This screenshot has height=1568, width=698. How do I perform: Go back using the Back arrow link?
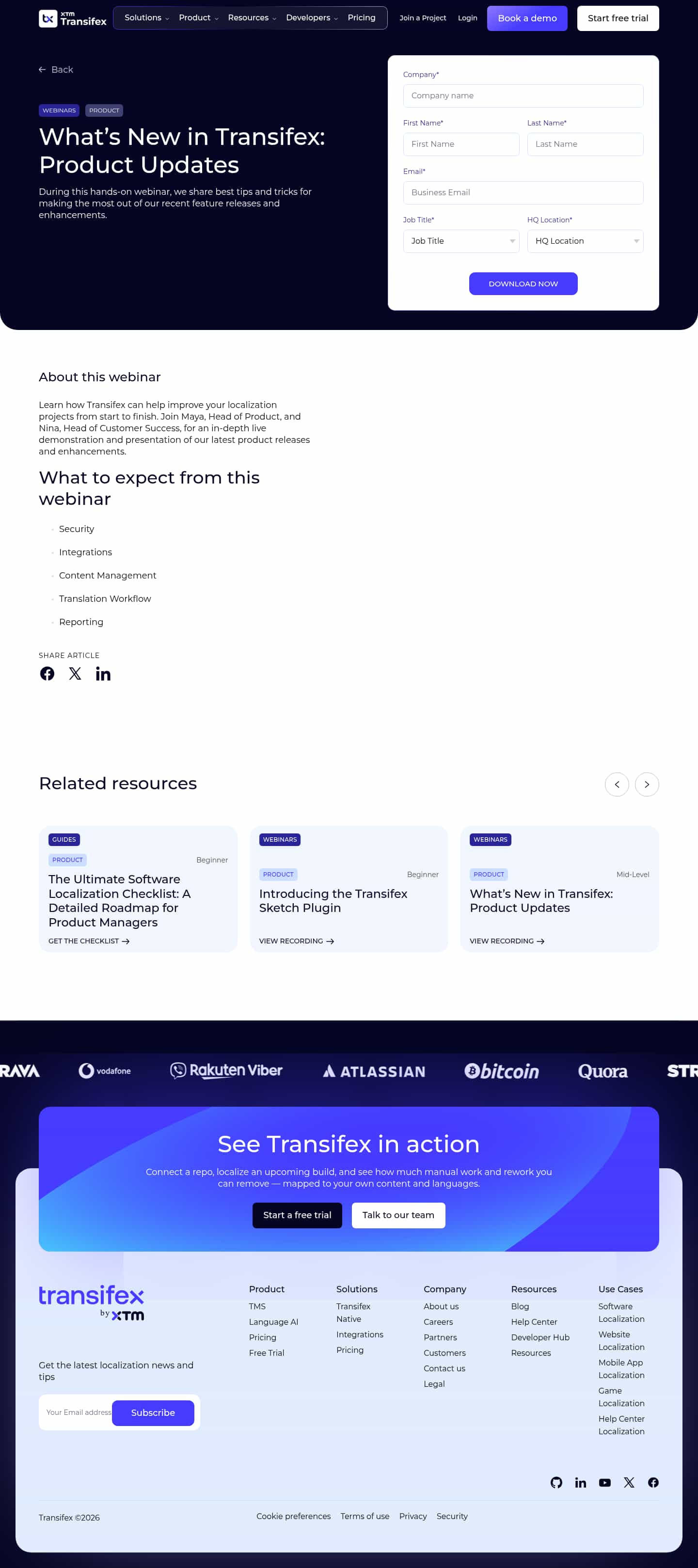pyautogui.click(x=56, y=69)
